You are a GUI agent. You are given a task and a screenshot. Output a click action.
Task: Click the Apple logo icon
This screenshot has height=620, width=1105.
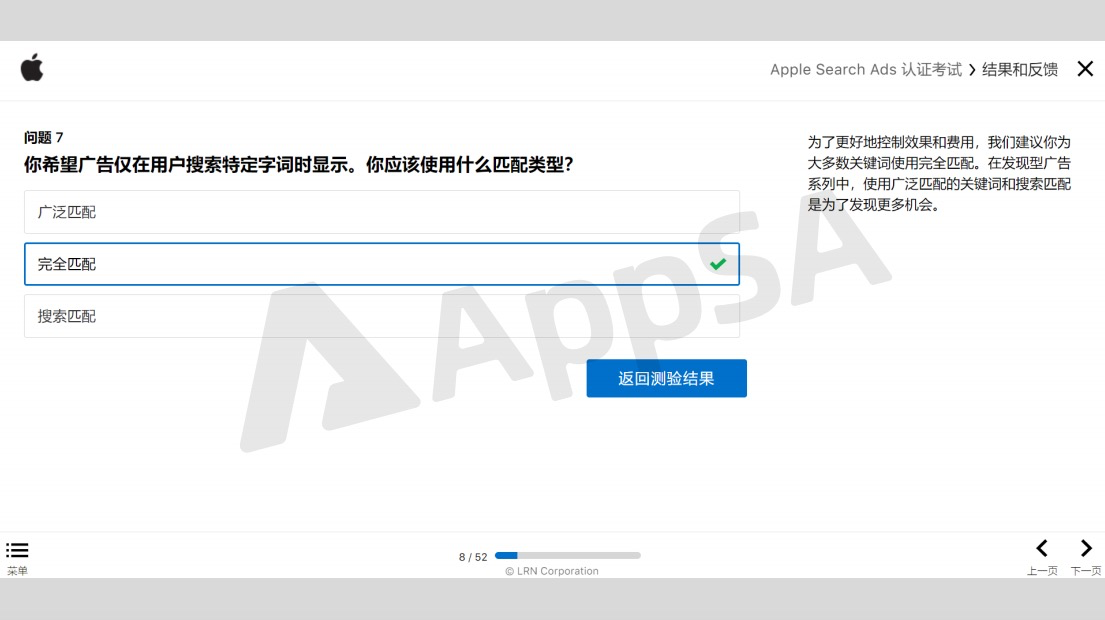32,68
